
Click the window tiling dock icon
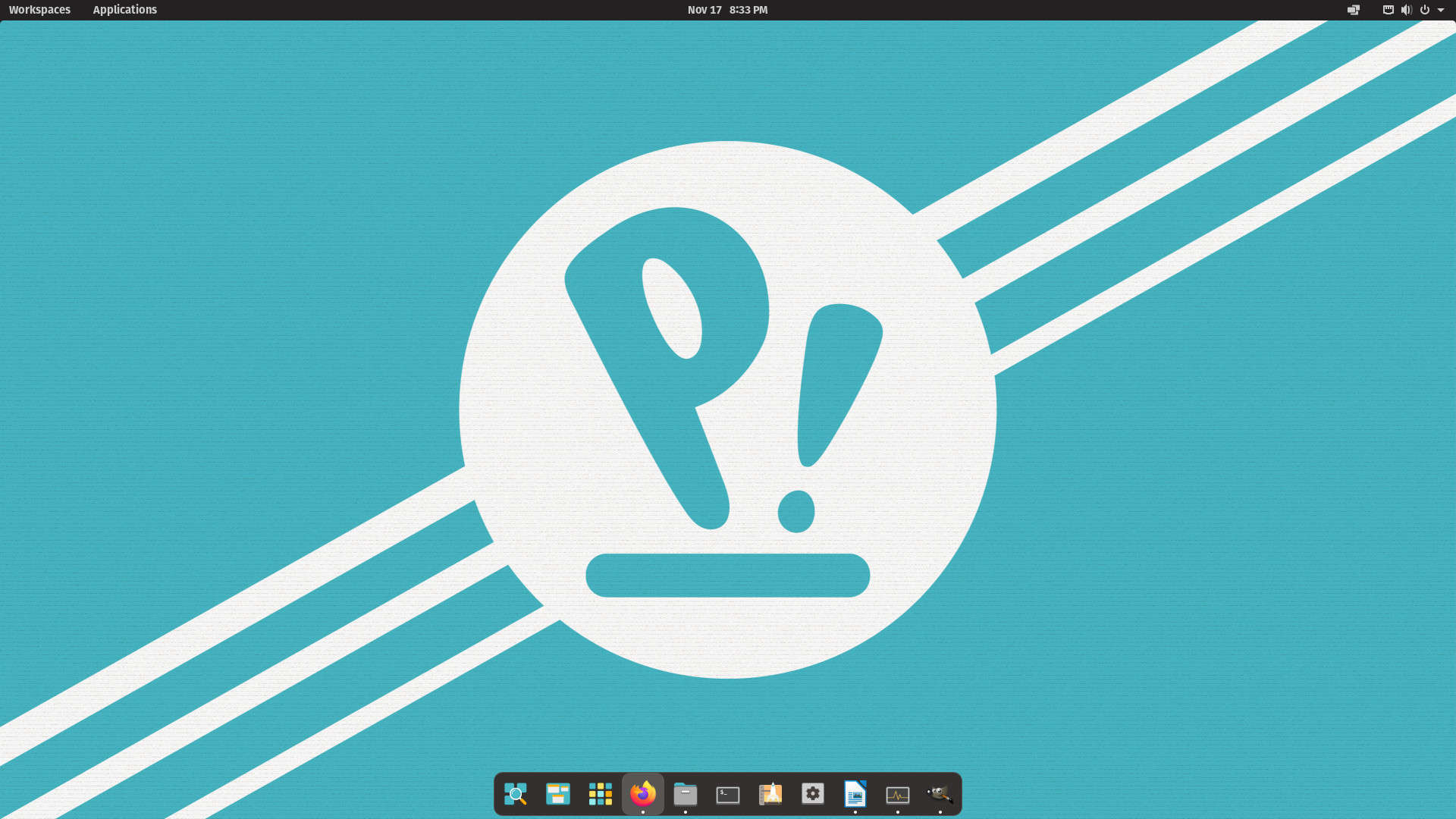click(x=558, y=794)
